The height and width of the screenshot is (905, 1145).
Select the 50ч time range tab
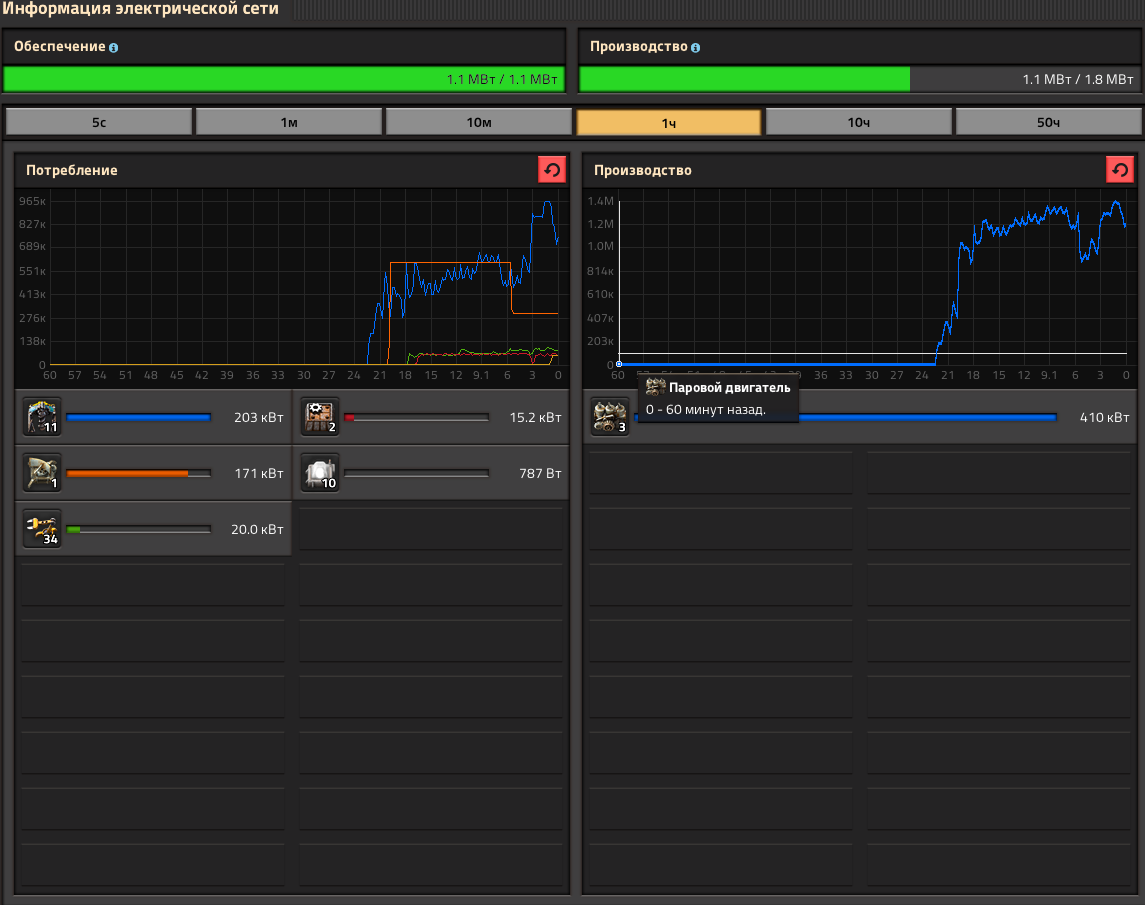point(1048,122)
